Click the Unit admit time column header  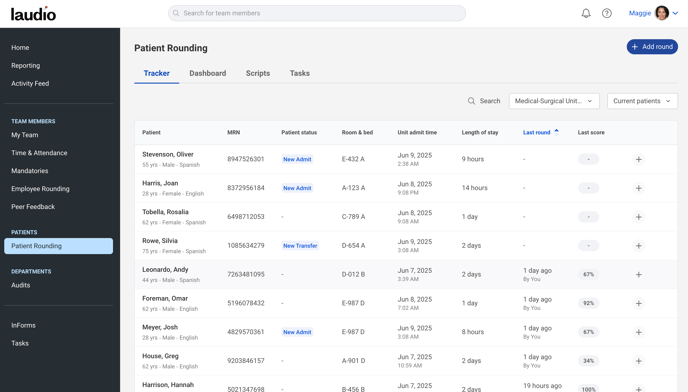coord(417,133)
